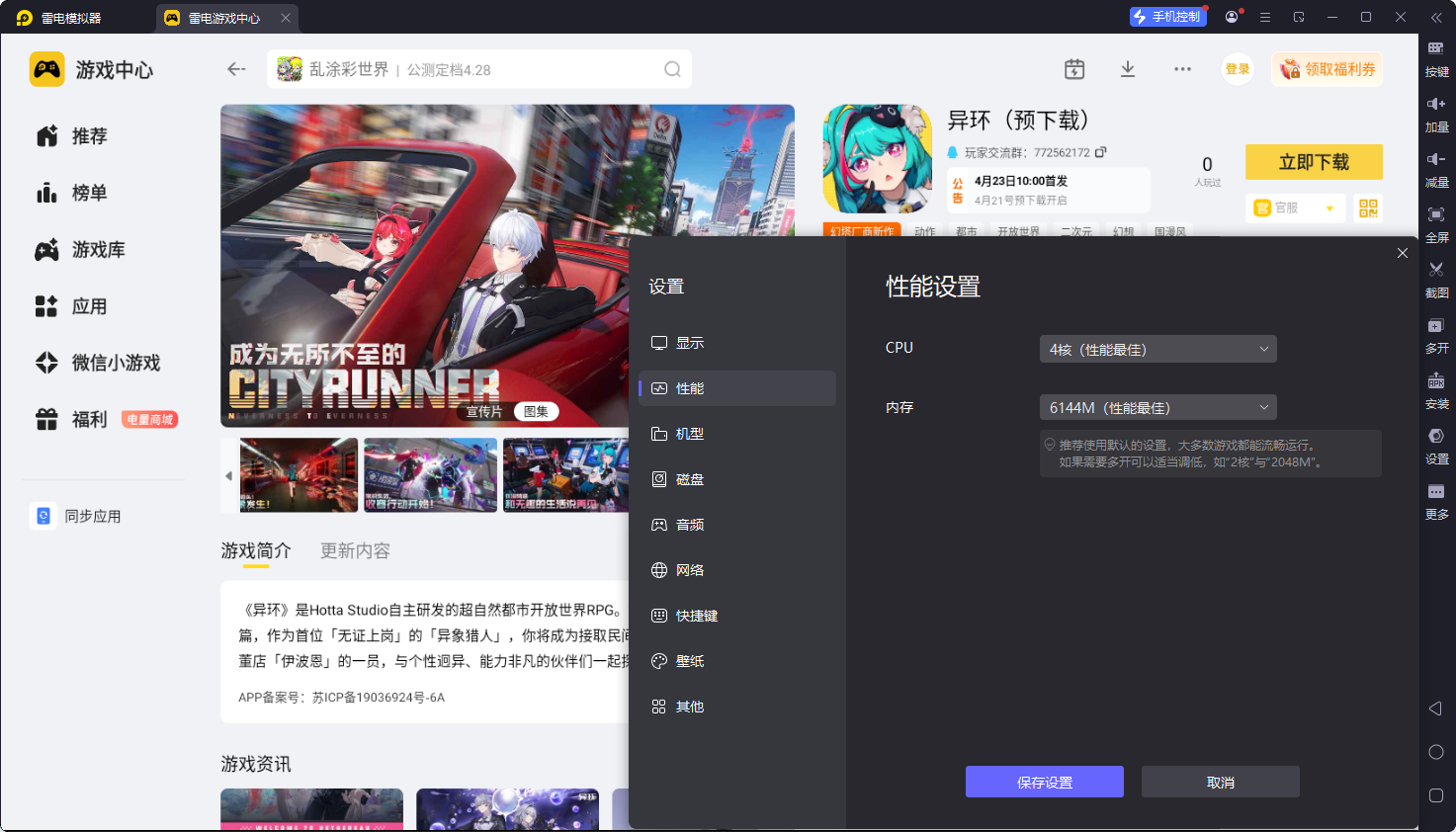Go to 应用 in left navigation
Screen dimensions: 1456x832
(x=71, y=306)
